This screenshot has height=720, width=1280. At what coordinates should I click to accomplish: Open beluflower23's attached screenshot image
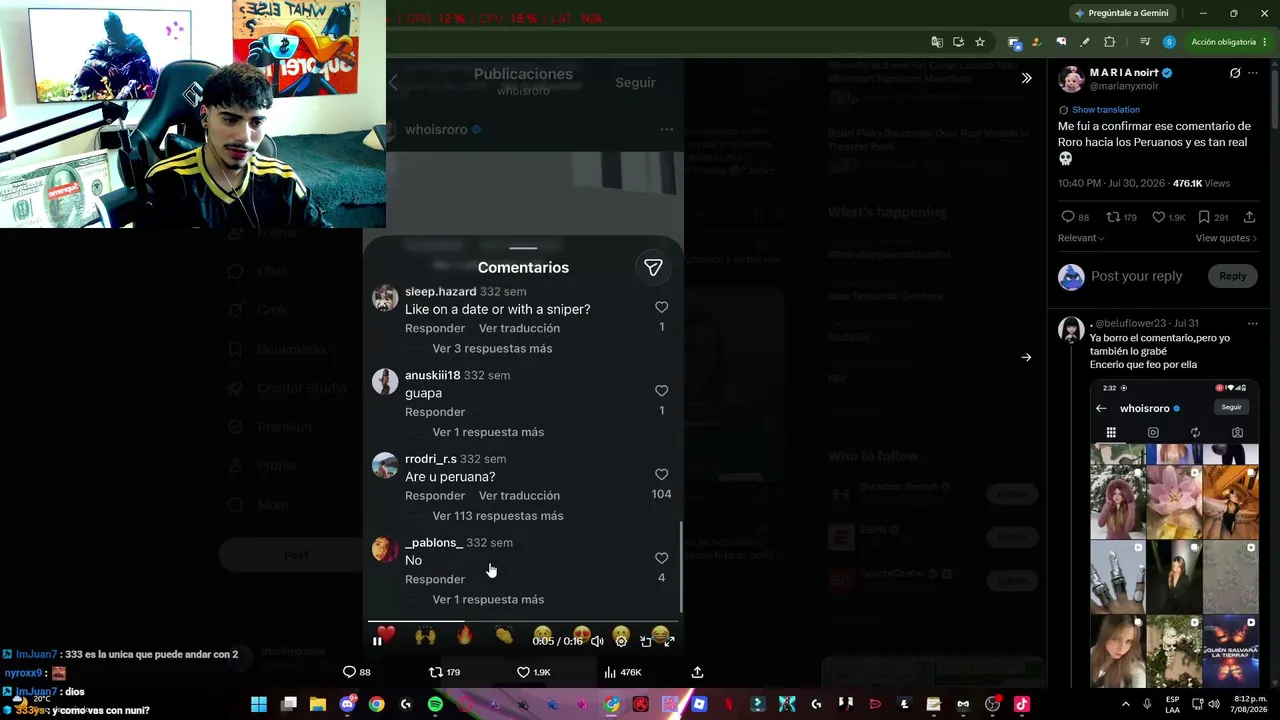tap(1174, 534)
